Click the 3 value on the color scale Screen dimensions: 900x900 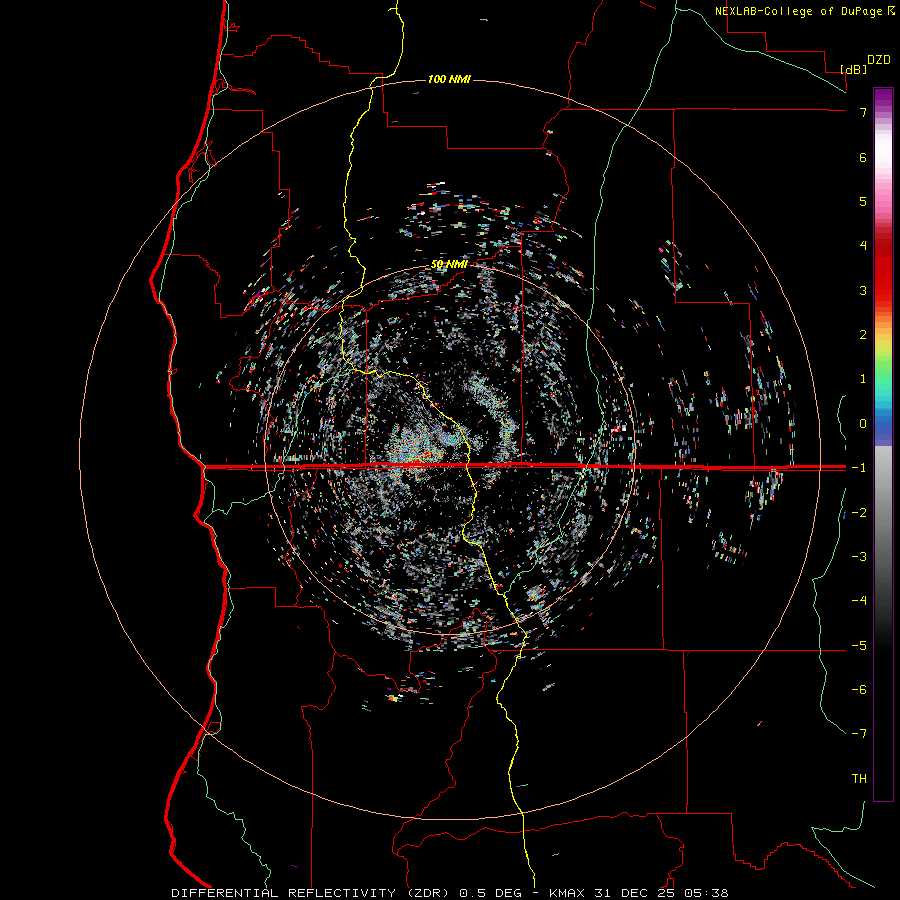(863, 290)
